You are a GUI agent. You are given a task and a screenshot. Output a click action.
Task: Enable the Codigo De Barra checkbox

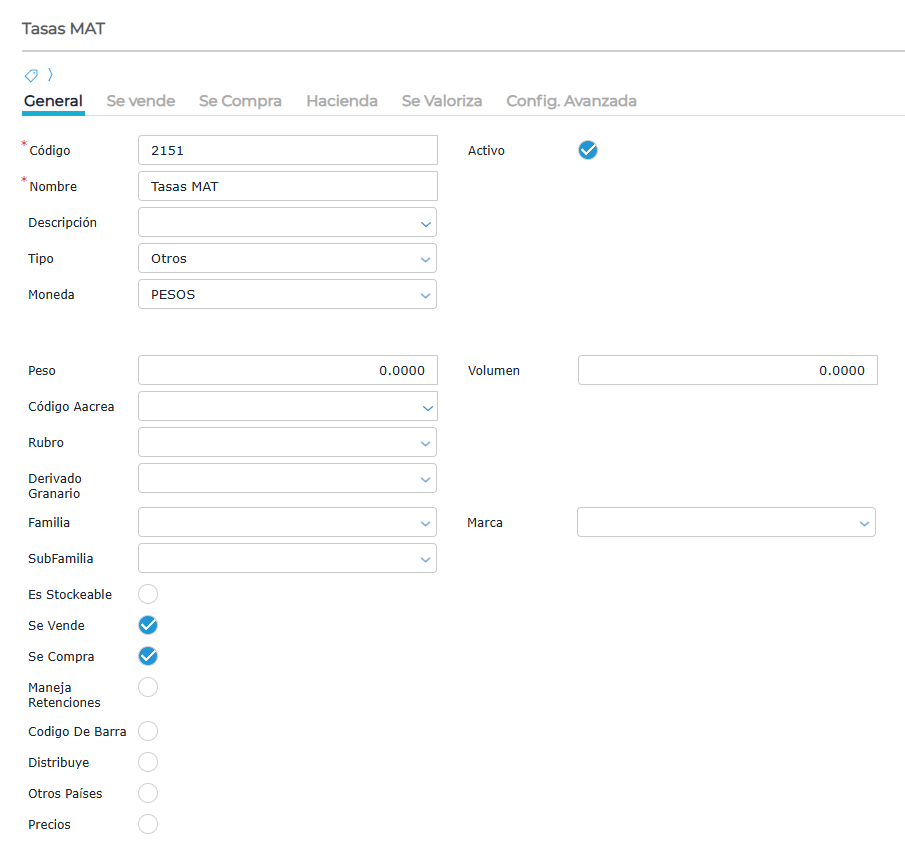tap(148, 731)
